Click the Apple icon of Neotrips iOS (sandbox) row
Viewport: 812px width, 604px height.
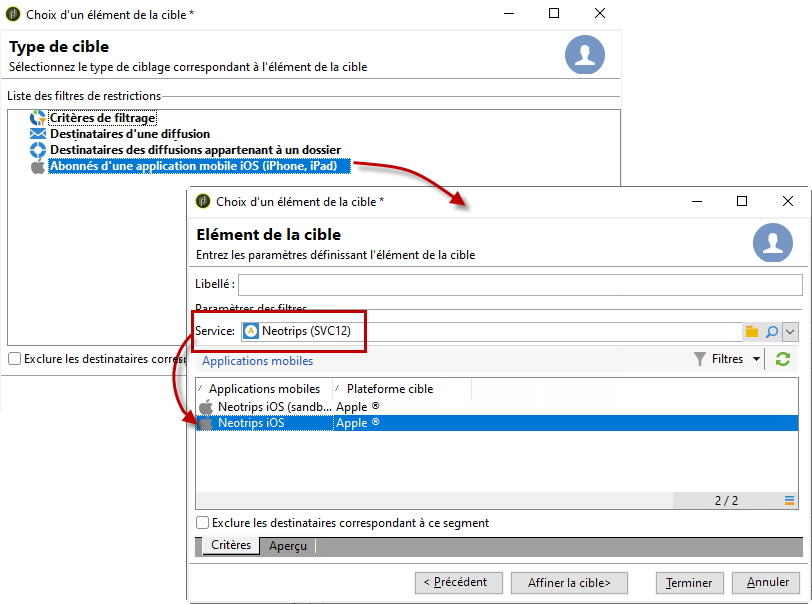tap(206, 407)
